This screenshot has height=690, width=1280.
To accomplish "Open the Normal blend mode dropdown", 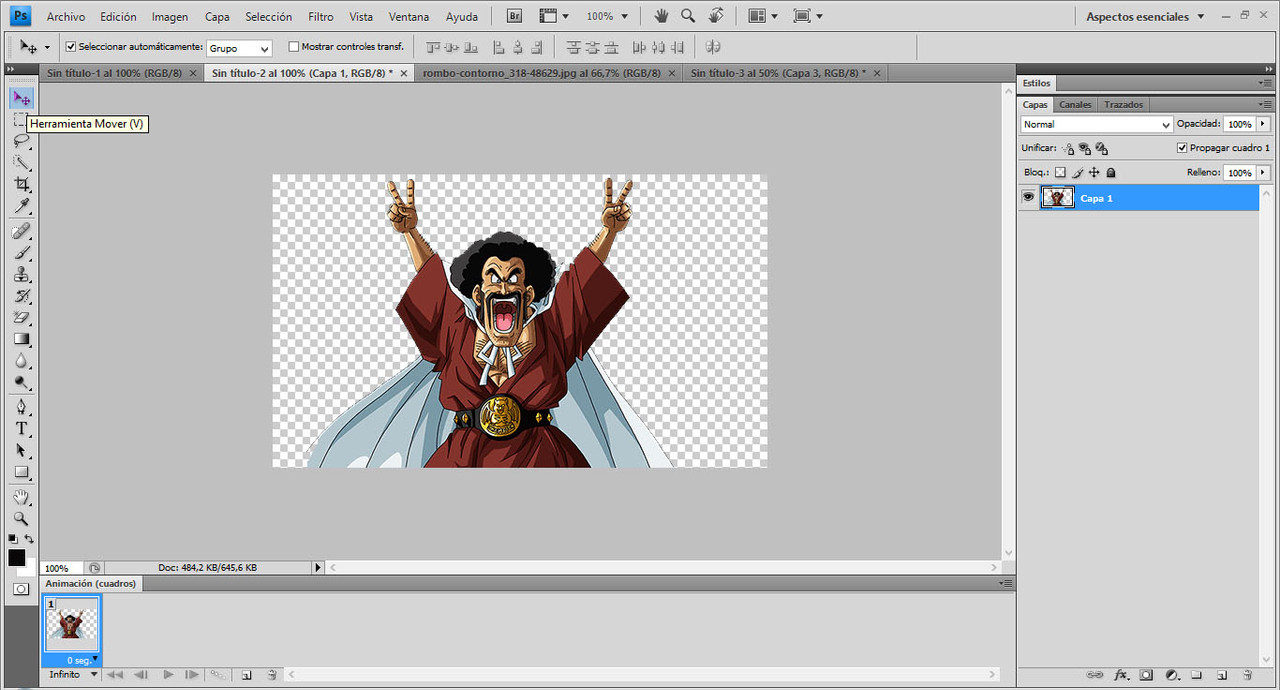I will [x=1097, y=124].
